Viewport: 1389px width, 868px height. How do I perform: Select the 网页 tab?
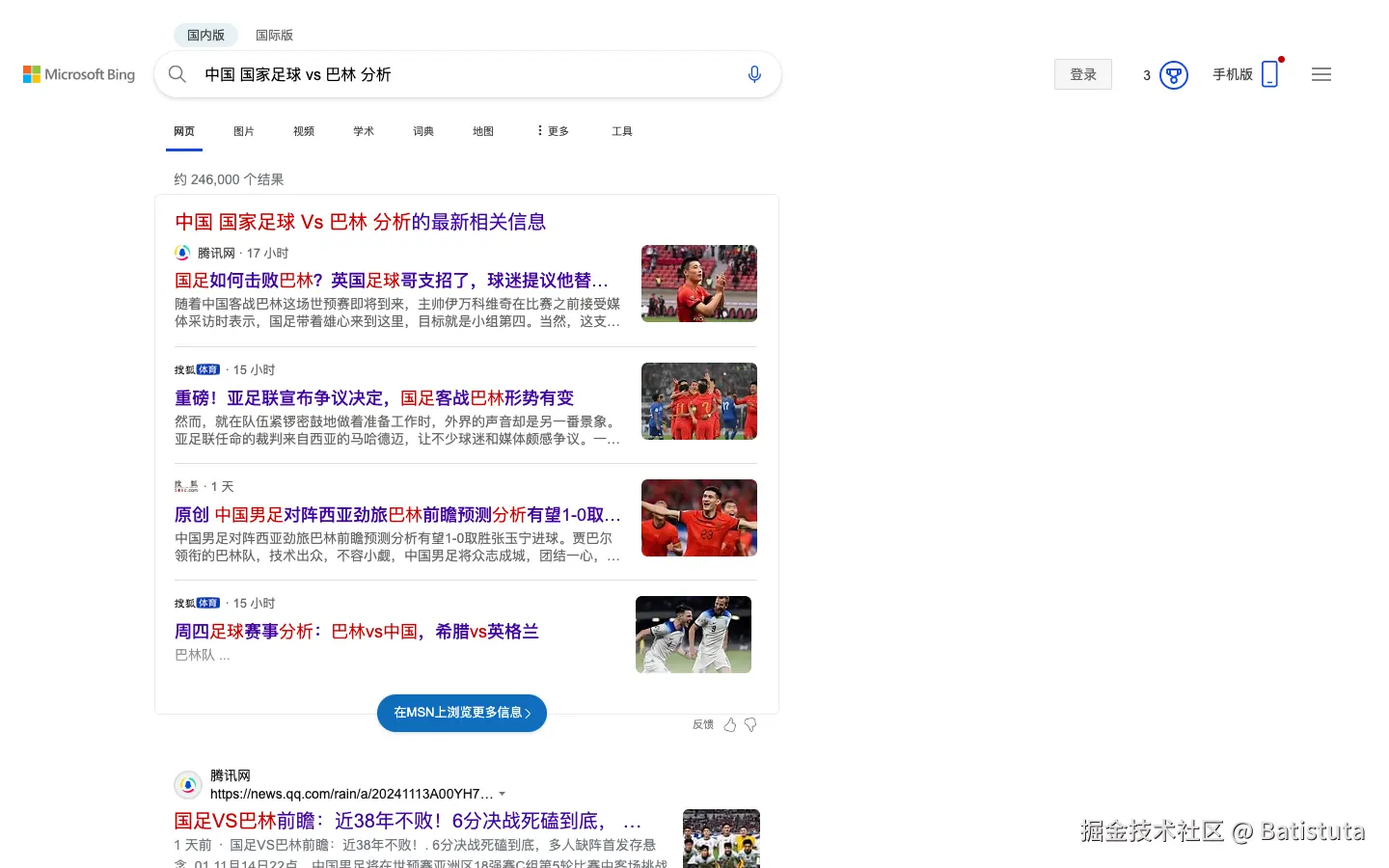point(184,131)
